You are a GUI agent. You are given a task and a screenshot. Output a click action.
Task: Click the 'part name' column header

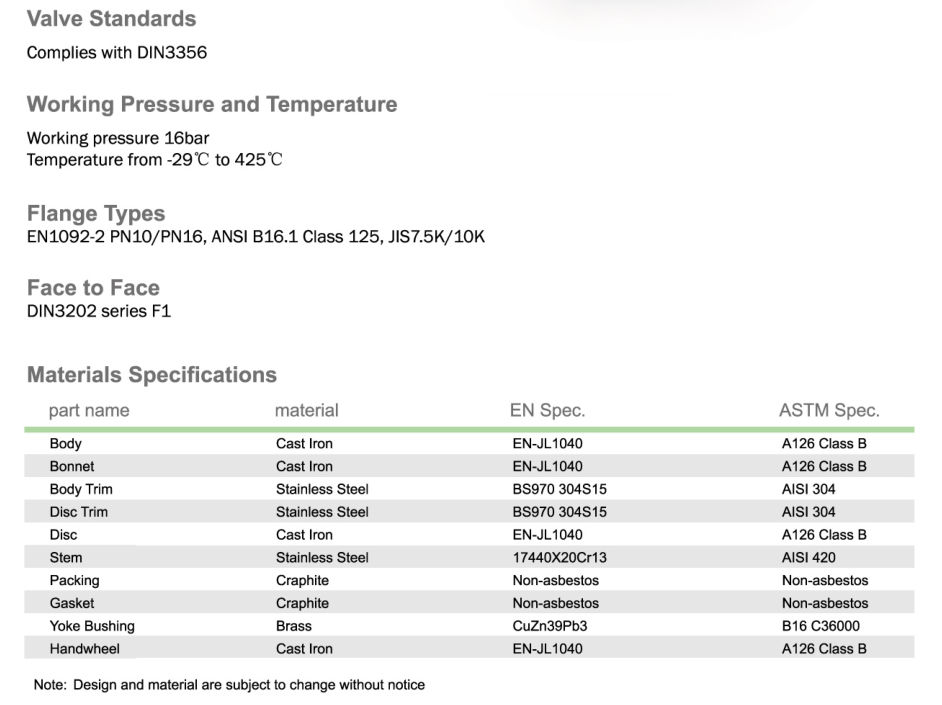89,410
